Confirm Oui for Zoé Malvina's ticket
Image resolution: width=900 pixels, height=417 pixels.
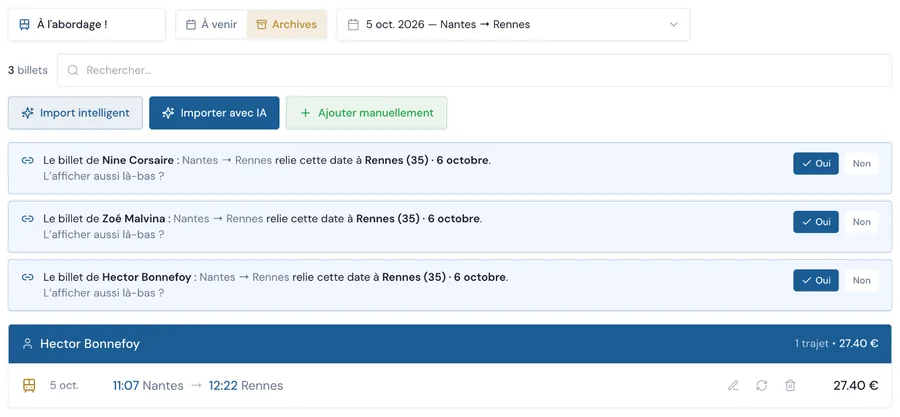click(816, 222)
